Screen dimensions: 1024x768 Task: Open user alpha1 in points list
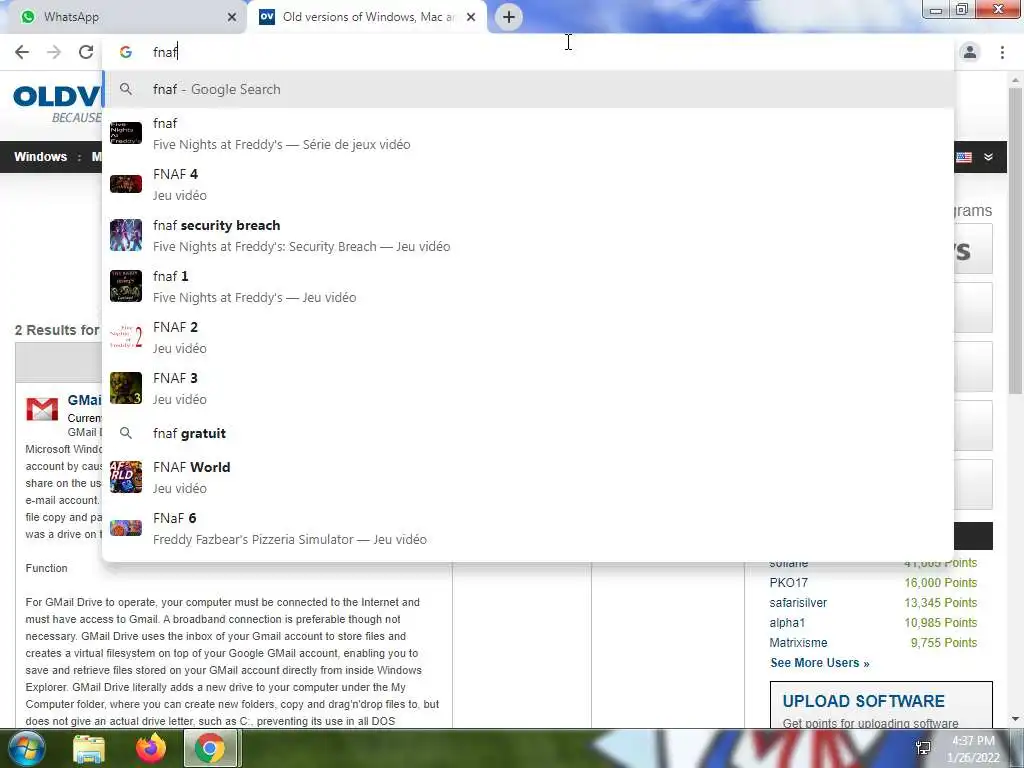[787, 623]
